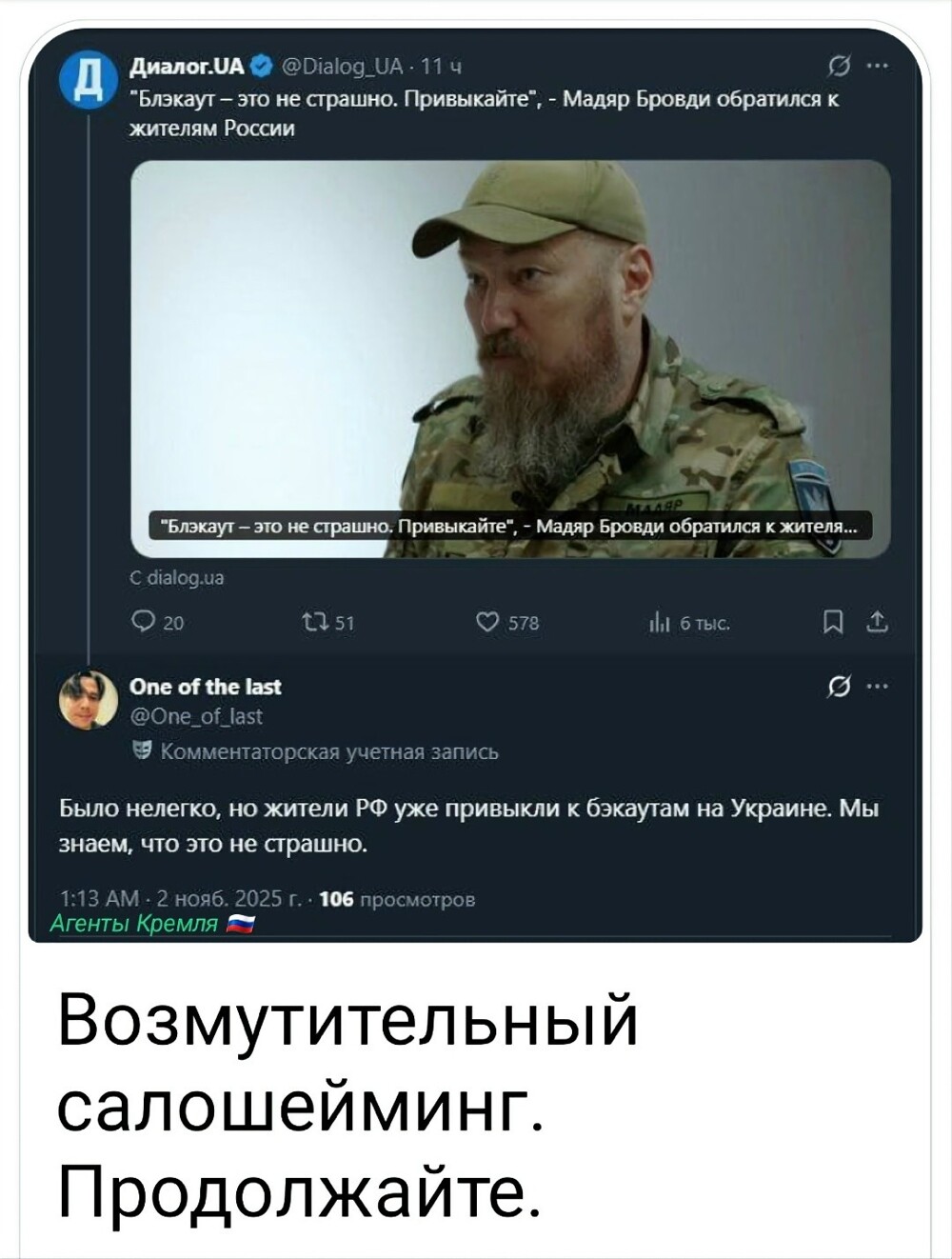Open the more options menu on the top tweet
Image resolution: width=952 pixels, height=1259 pixels.
pos(877,67)
